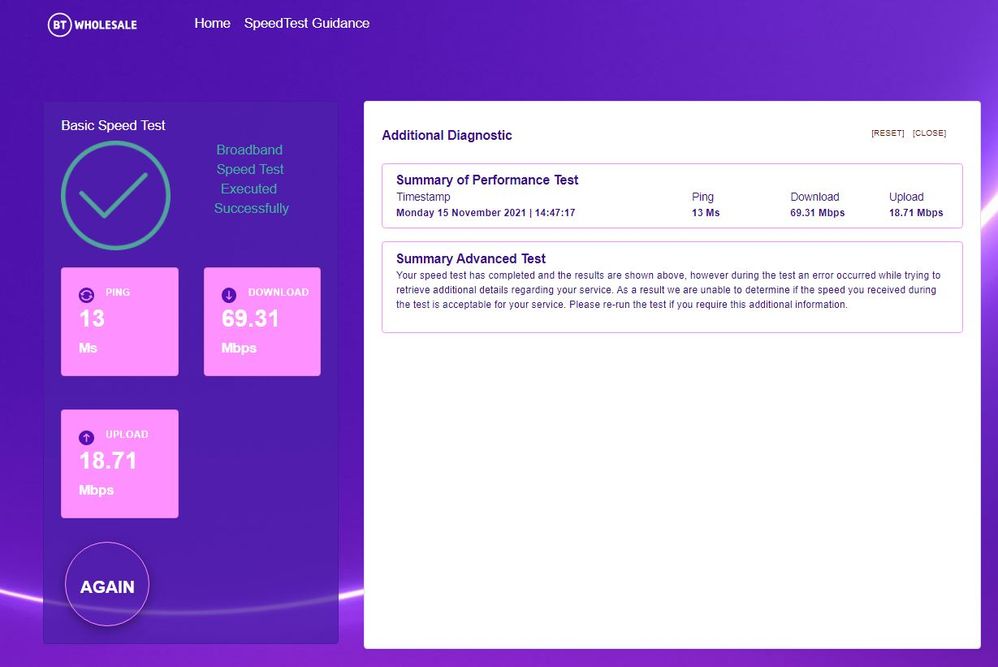Viewport: 998px width, 667px height.
Task: Click the BT Wholesale logo
Action: pyautogui.click(x=92, y=24)
